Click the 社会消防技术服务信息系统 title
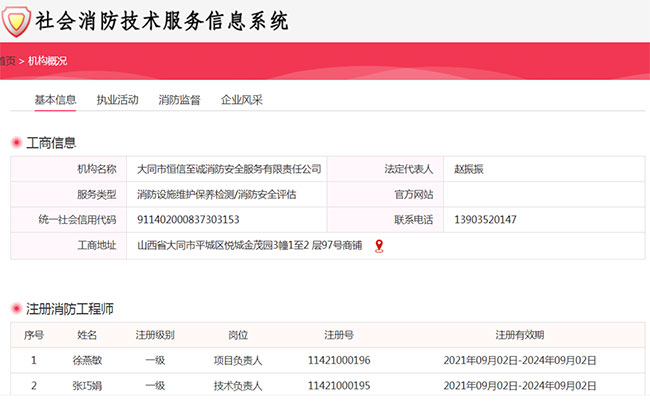 coord(162,21)
